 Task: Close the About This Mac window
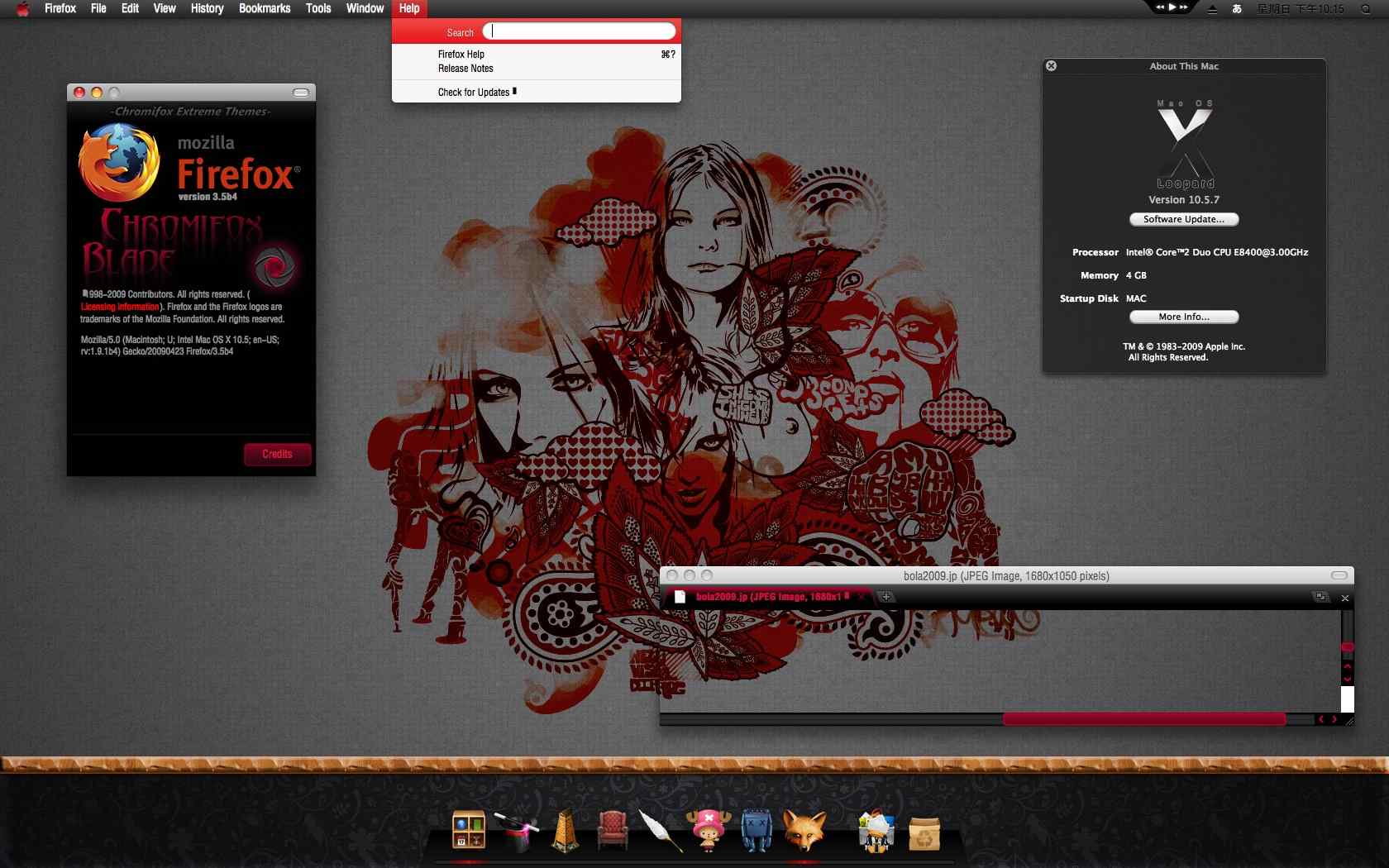click(x=1051, y=66)
